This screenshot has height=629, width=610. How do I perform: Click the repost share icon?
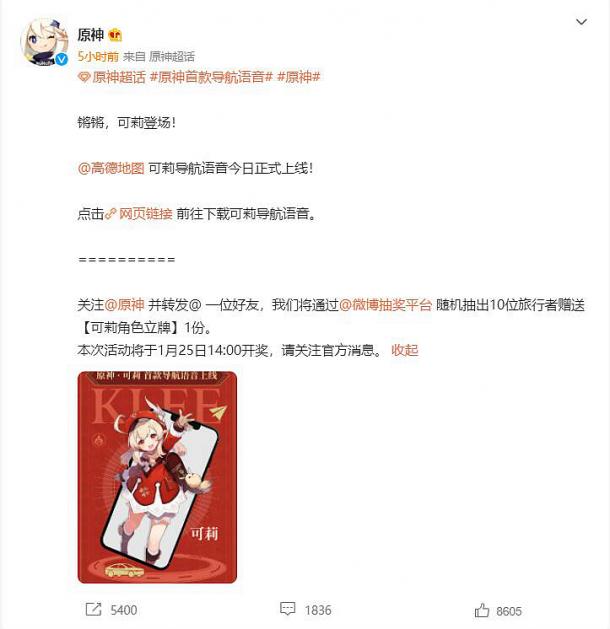(93, 609)
